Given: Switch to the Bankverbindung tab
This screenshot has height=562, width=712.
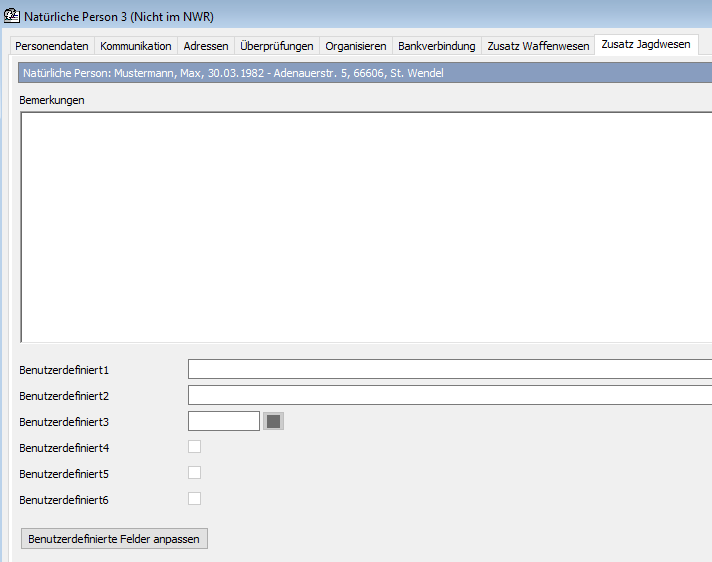Looking at the screenshot, I should coord(437,46).
